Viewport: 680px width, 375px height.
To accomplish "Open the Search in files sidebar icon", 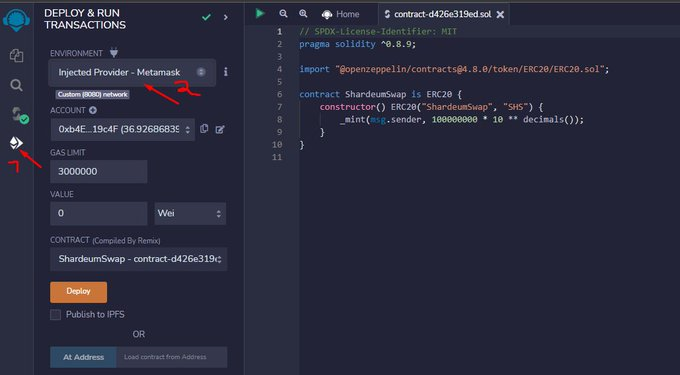I will [16, 85].
